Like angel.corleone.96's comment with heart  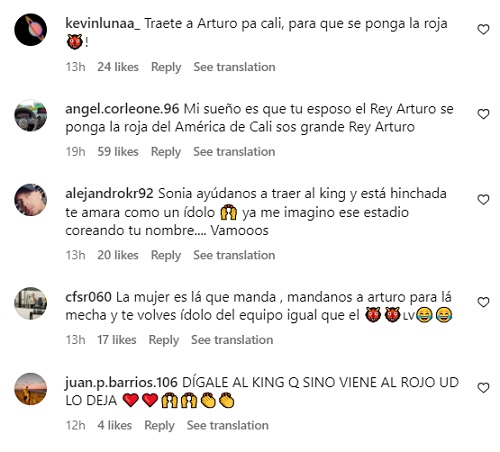(483, 114)
